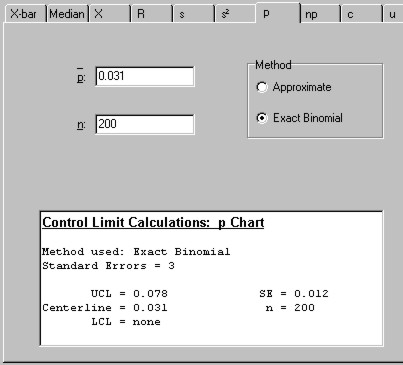Screen dimensions: 403x365
Task: Click the 'Centerline = 0.031' value
Action: pyautogui.click(x=105, y=308)
